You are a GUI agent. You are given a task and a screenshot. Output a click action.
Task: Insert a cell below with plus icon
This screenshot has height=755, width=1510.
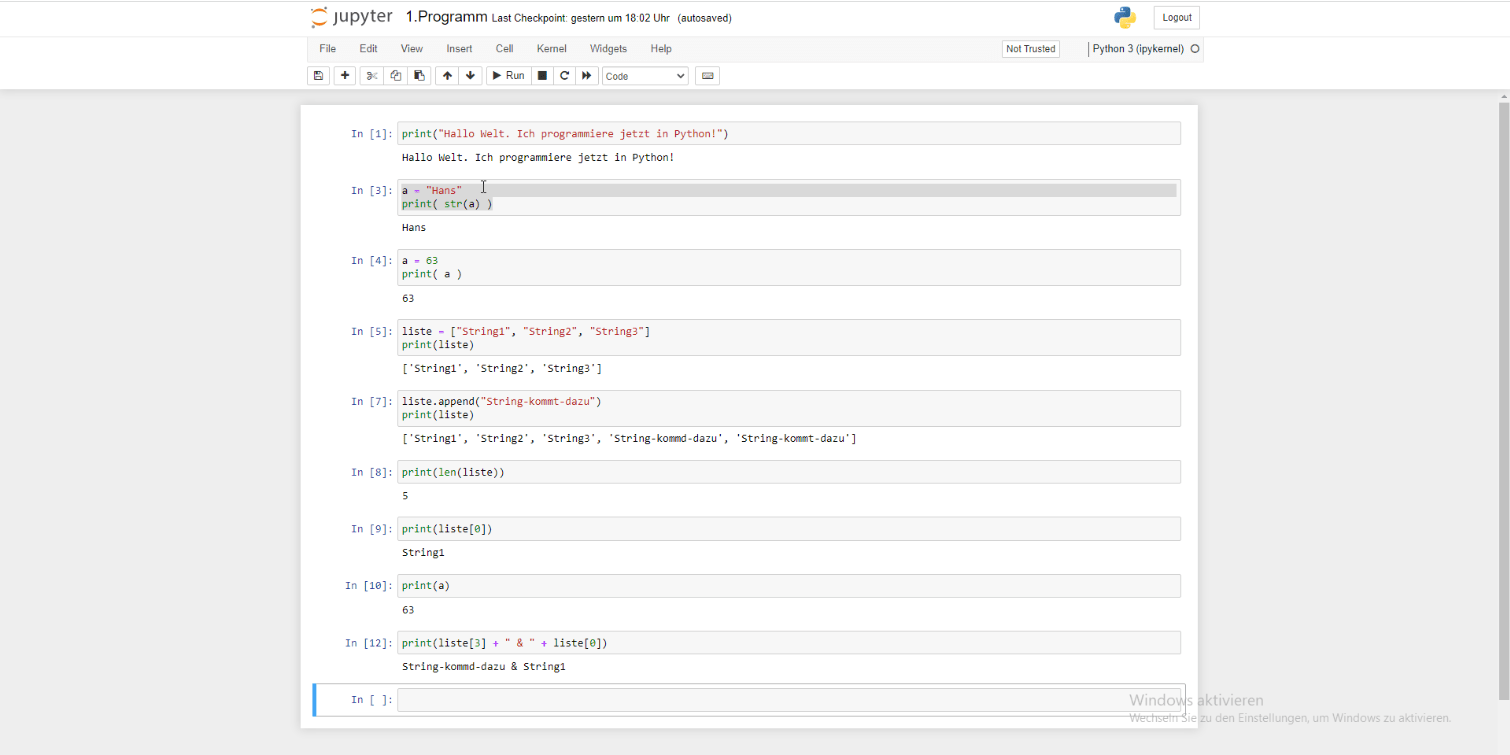coord(345,76)
